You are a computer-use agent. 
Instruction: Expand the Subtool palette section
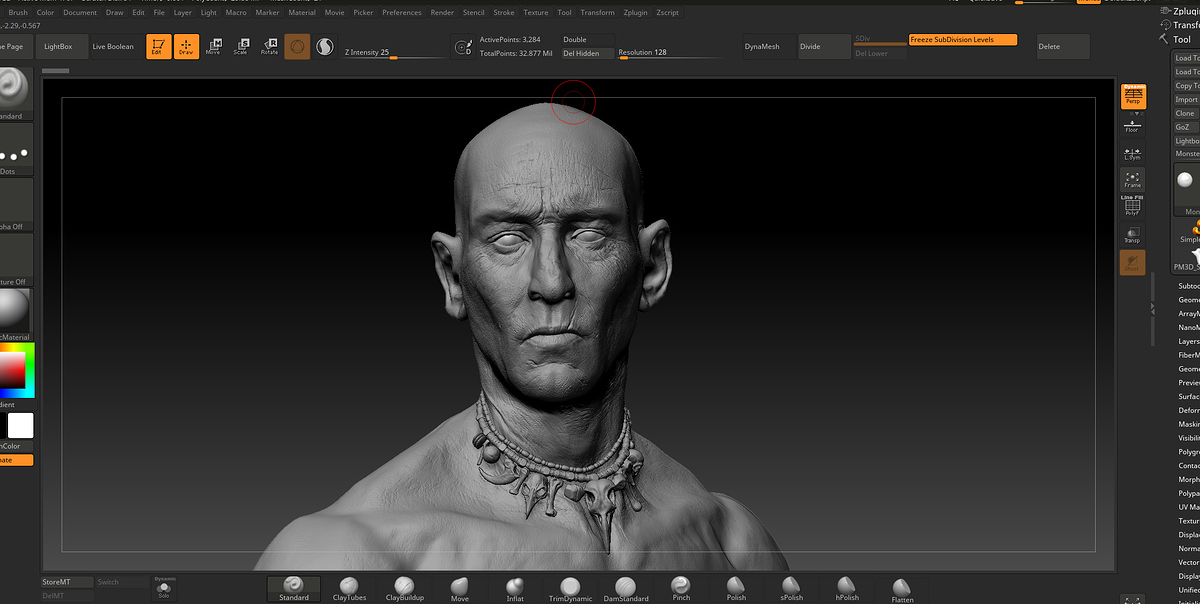(1188, 286)
